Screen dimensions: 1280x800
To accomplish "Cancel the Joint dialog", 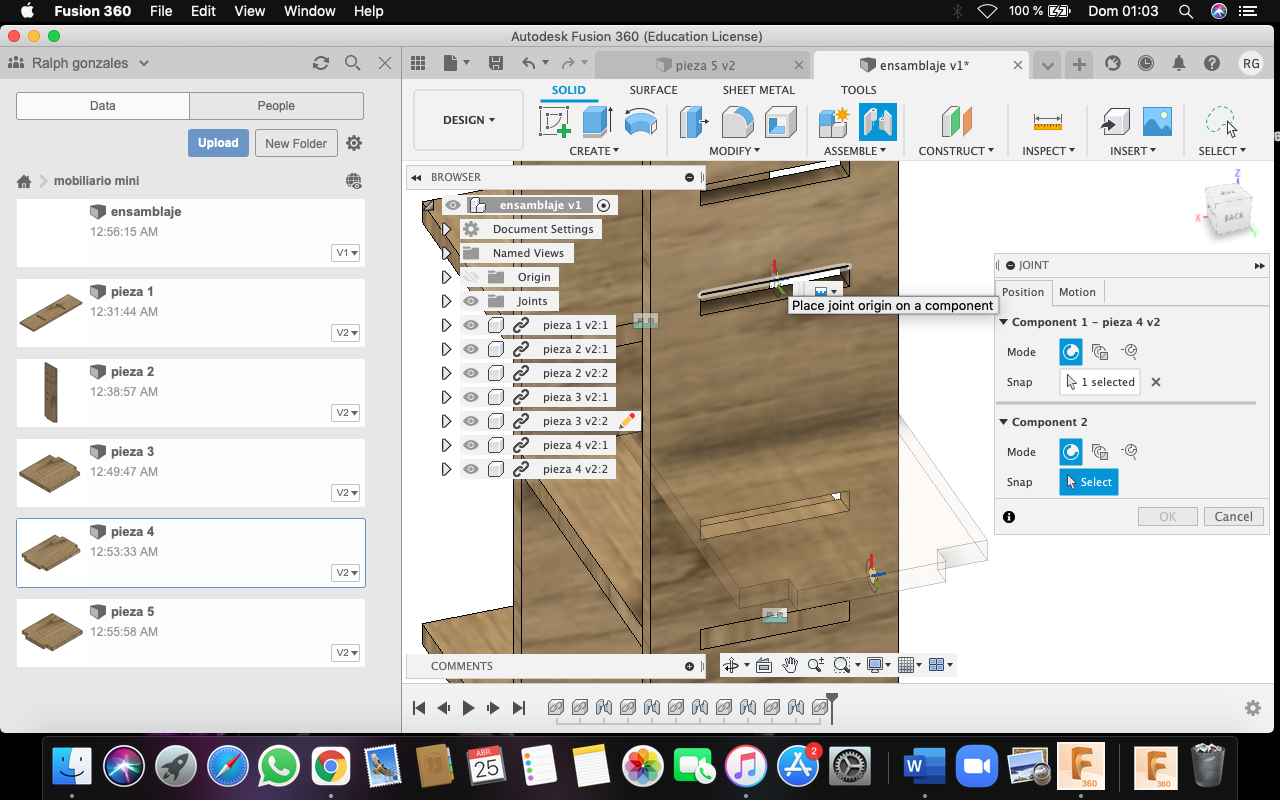I will pos(1233,517).
